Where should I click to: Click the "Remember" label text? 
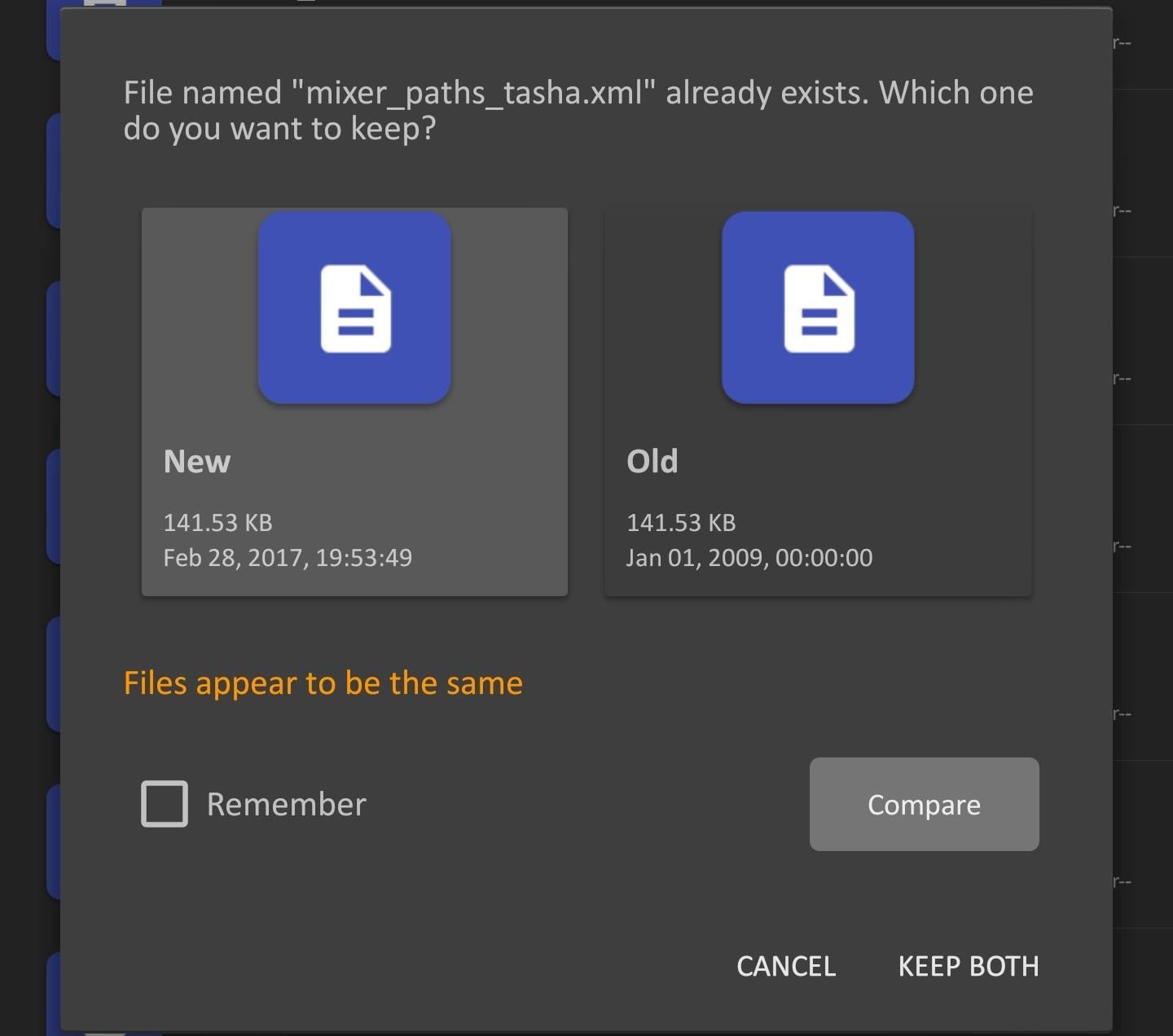click(x=287, y=804)
